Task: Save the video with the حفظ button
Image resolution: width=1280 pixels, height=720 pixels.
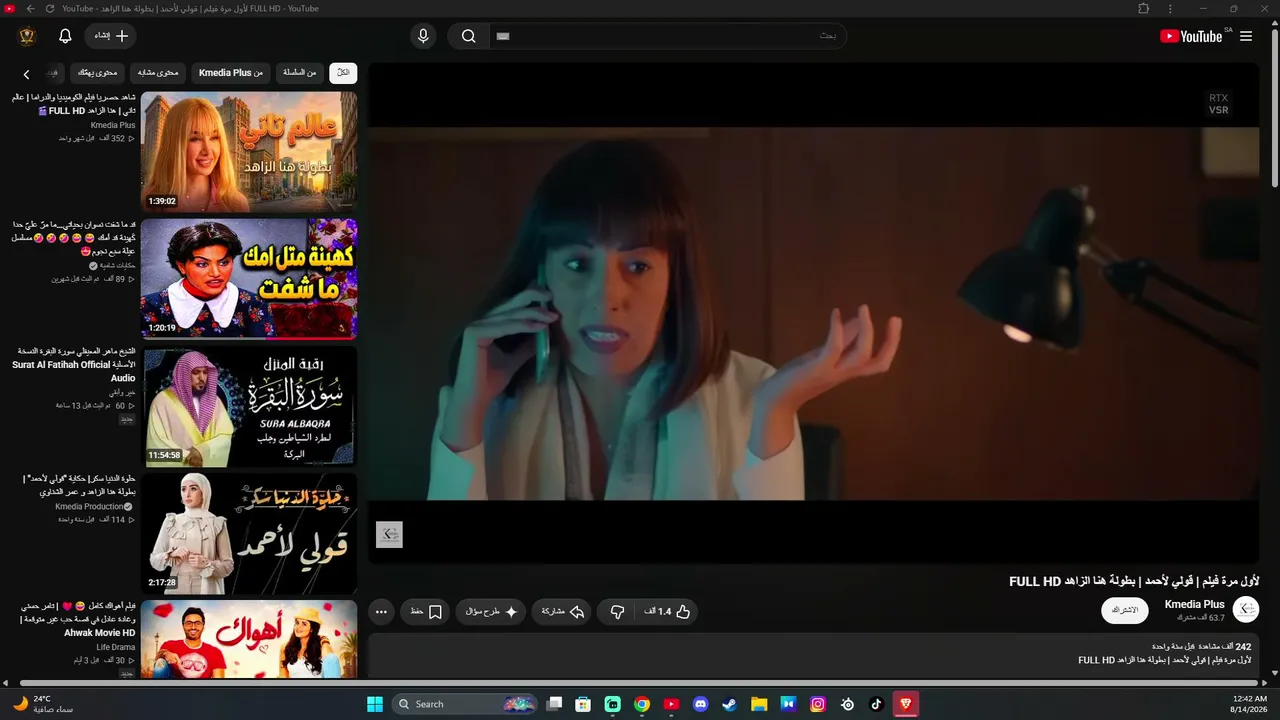Action: pyautogui.click(x=426, y=611)
